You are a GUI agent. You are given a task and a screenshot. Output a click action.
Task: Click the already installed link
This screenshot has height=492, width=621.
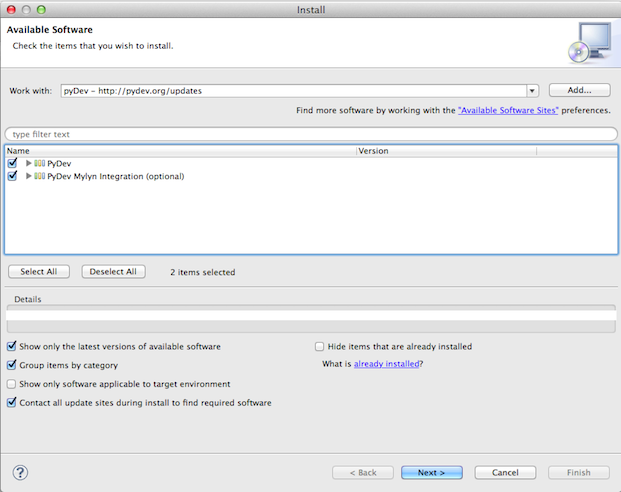point(386,364)
